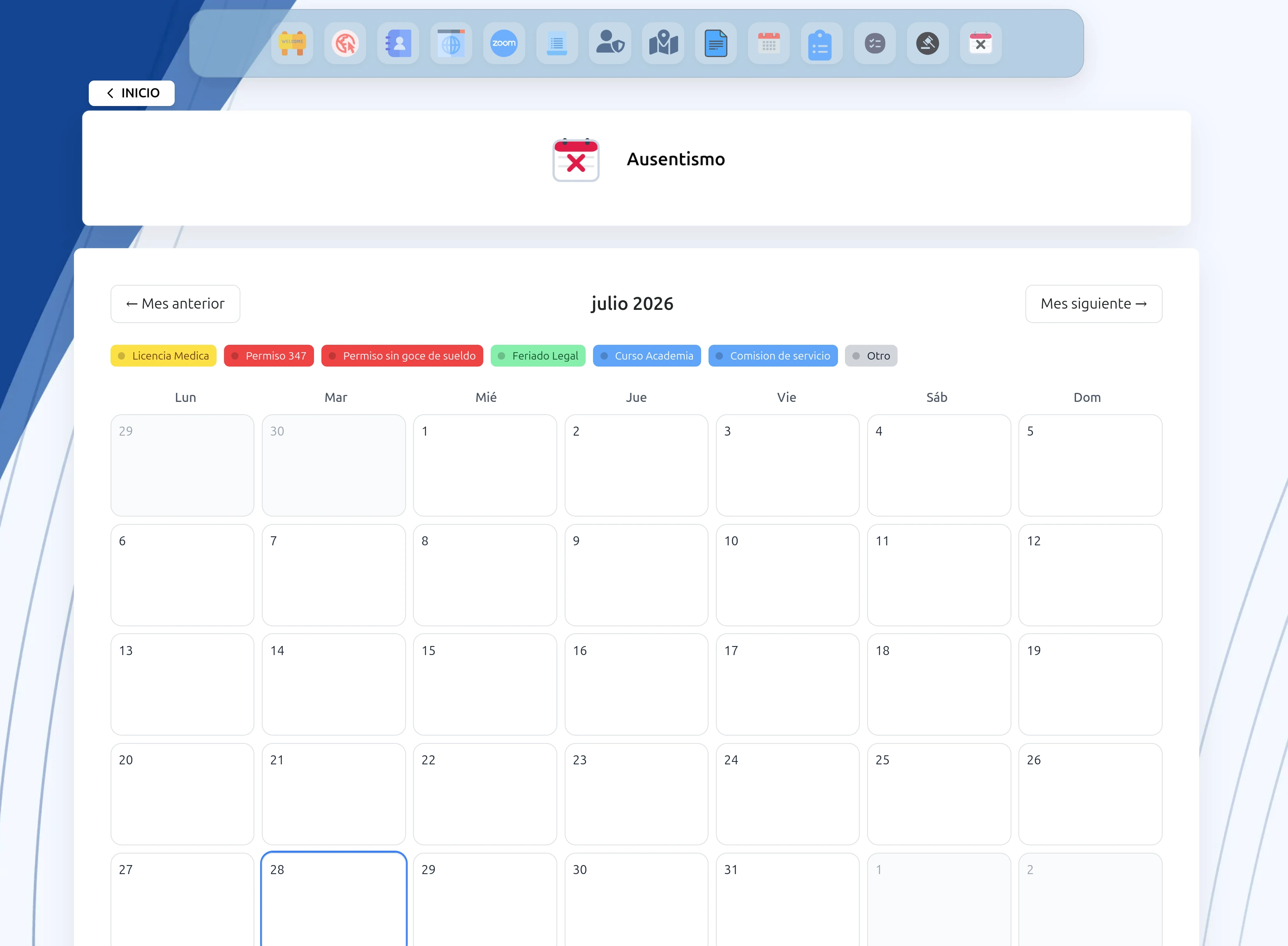This screenshot has height=946, width=1288.
Task: Select Friday July 10 cell
Action: click(x=787, y=575)
